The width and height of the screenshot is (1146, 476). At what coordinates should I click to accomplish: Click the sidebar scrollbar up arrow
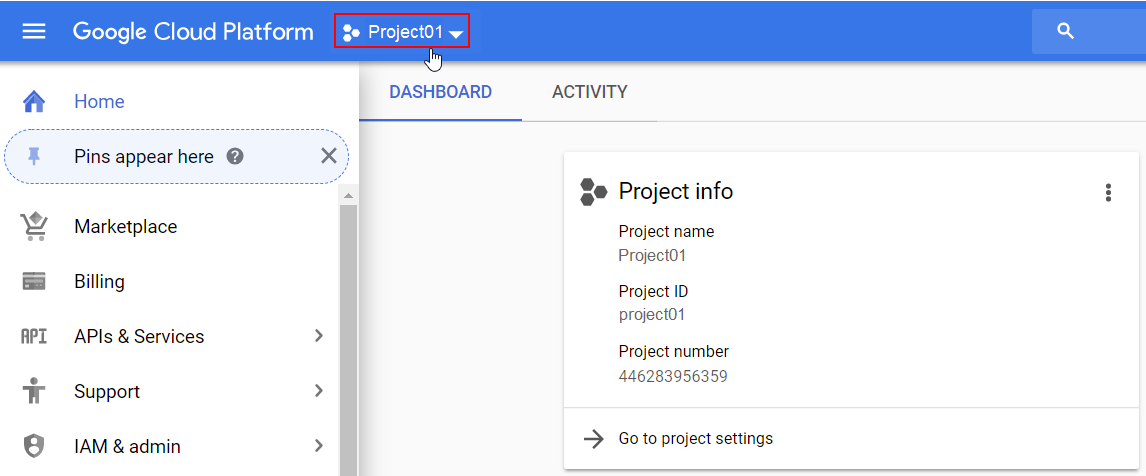pyautogui.click(x=348, y=193)
